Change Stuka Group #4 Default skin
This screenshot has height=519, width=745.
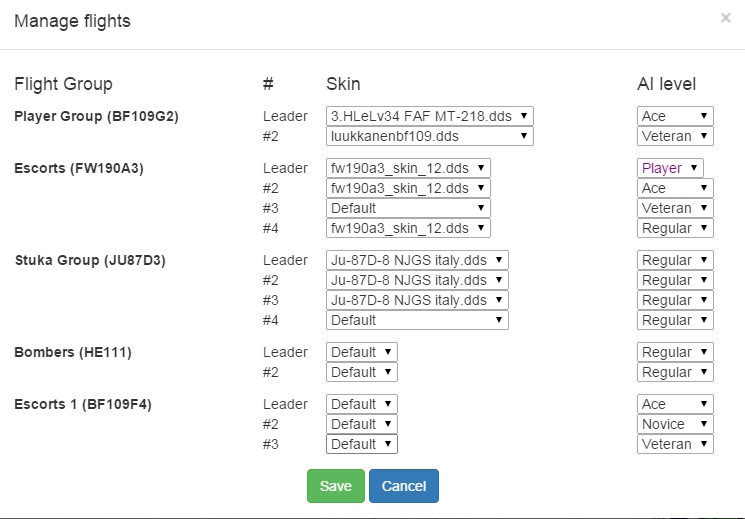tap(417, 320)
